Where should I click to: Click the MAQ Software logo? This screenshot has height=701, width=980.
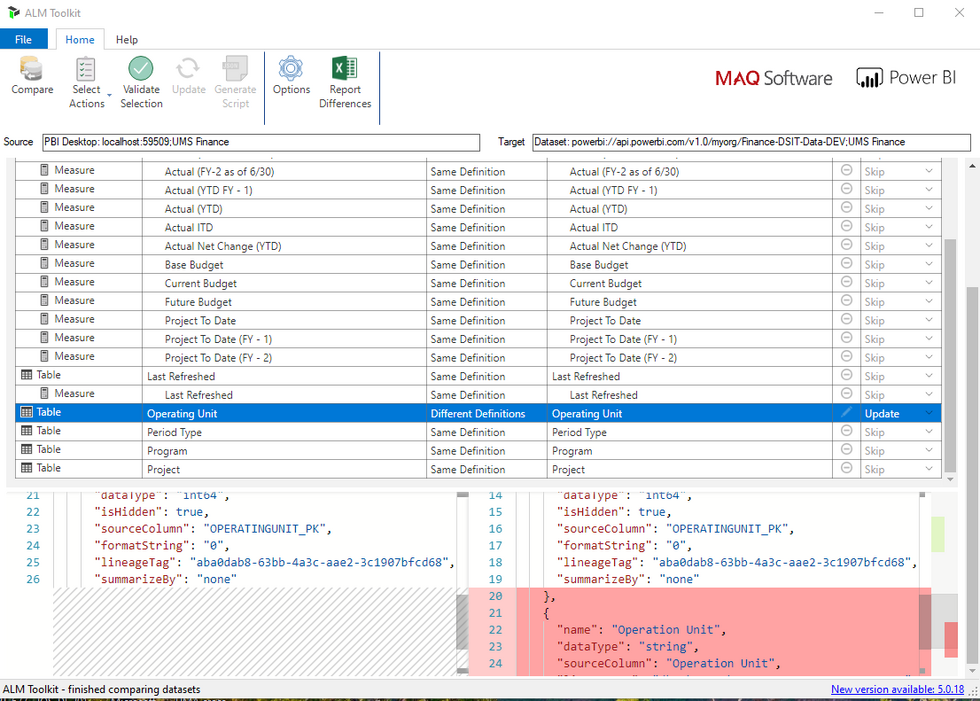[773, 78]
